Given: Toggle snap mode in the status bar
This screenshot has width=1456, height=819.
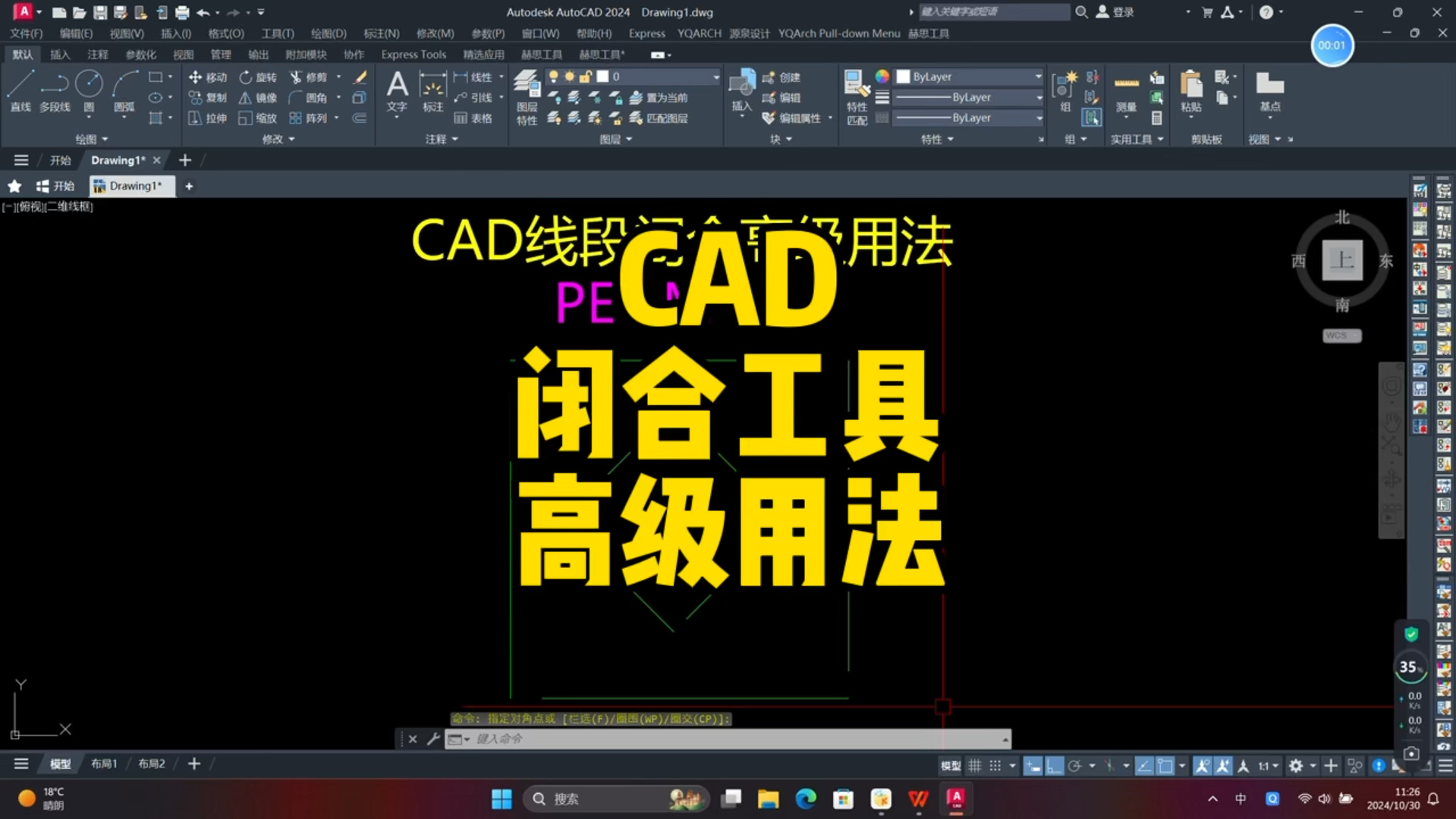Looking at the screenshot, I should point(995,764).
